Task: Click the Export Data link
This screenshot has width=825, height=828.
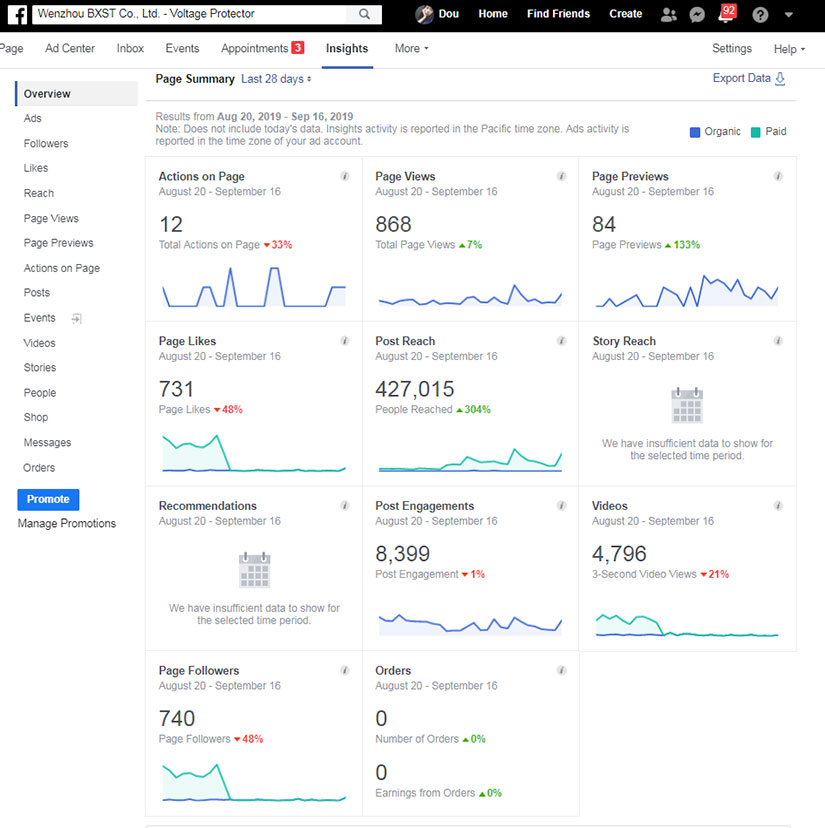Action: coord(742,78)
